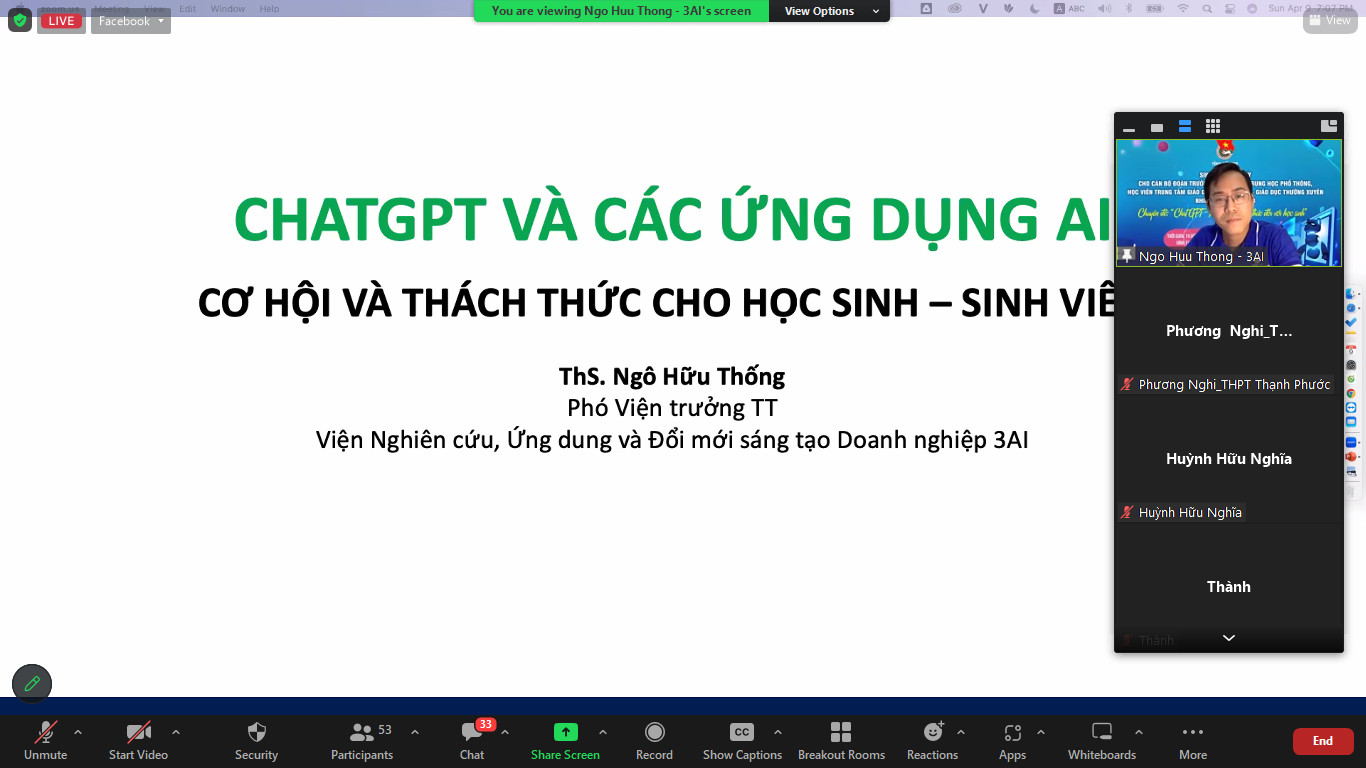1366x768 pixels.
Task: Select Ngo Huu Thong's video thumbnail
Action: point(1228,201)
